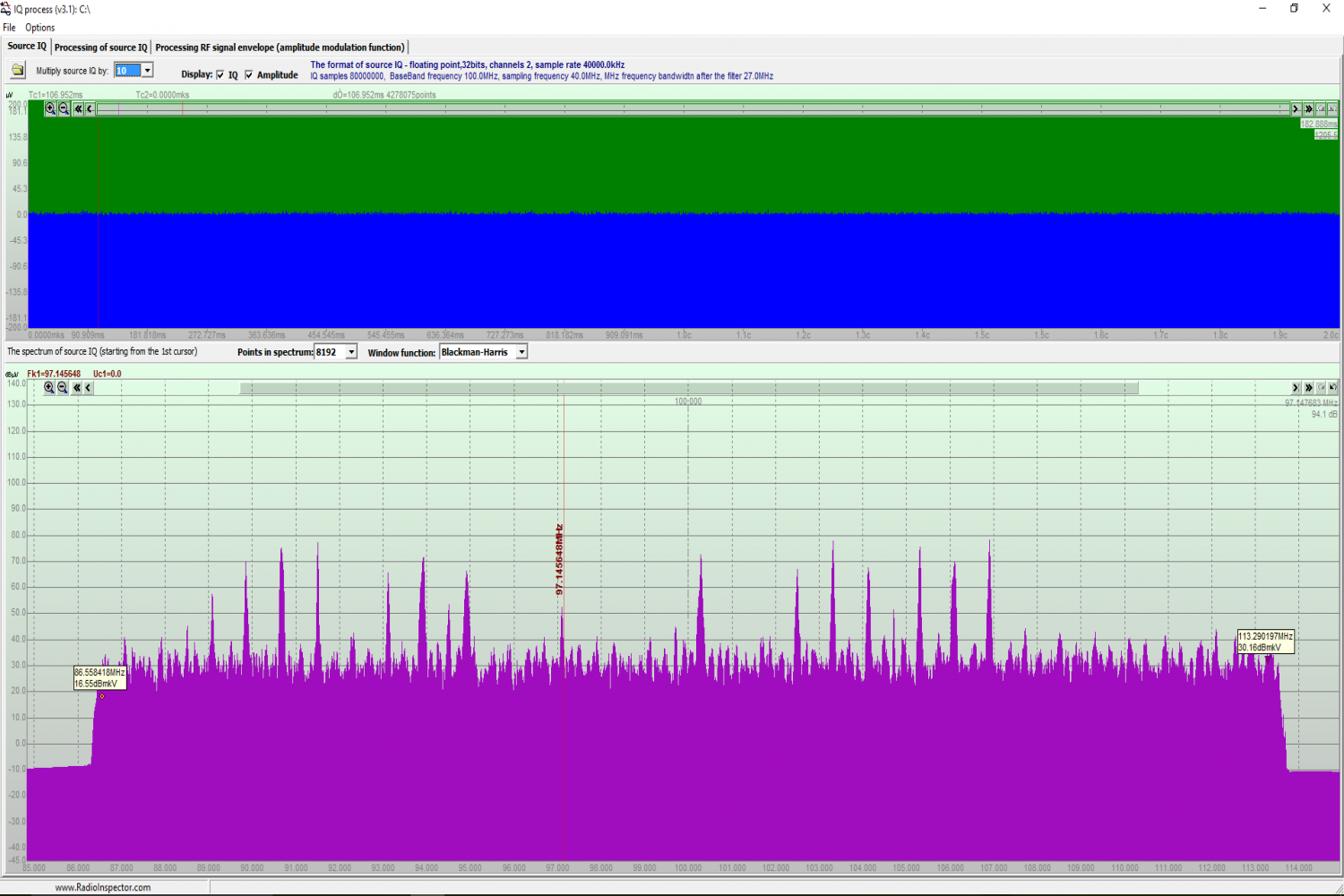Zoom out on the IQ time waveform
The width and height of the screenshot is (1344, 896).
point(64,108)
